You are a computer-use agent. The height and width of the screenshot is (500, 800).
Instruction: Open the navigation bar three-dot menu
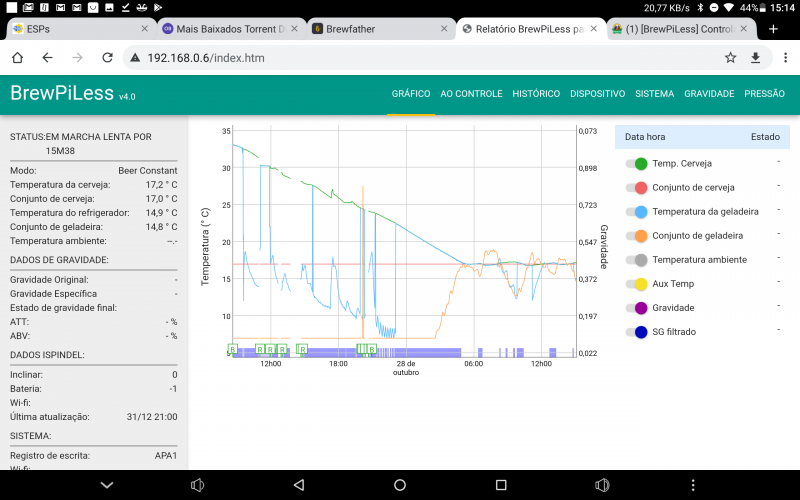pos(693,485)
